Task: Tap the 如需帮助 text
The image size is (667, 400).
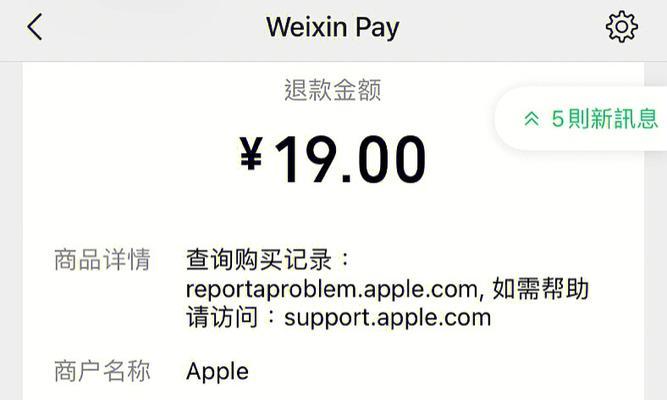Action: tap(541, 289)
